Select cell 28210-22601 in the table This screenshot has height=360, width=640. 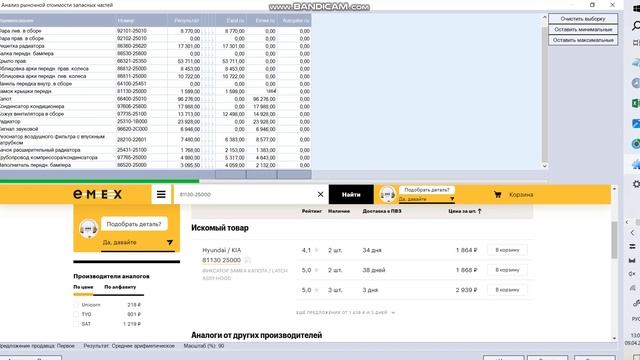[132, 139]
